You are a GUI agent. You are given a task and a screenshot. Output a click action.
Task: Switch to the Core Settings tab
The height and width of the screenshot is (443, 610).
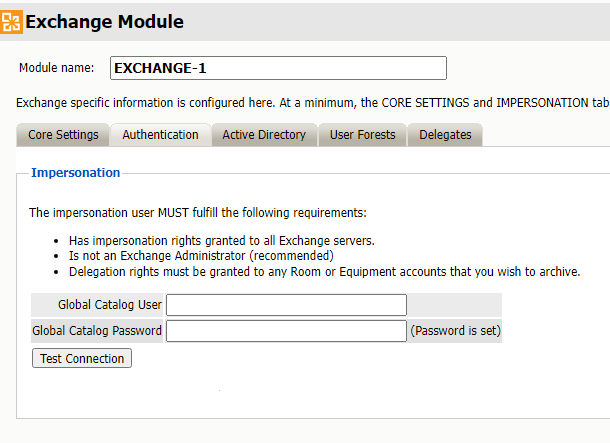pos(63,135)
